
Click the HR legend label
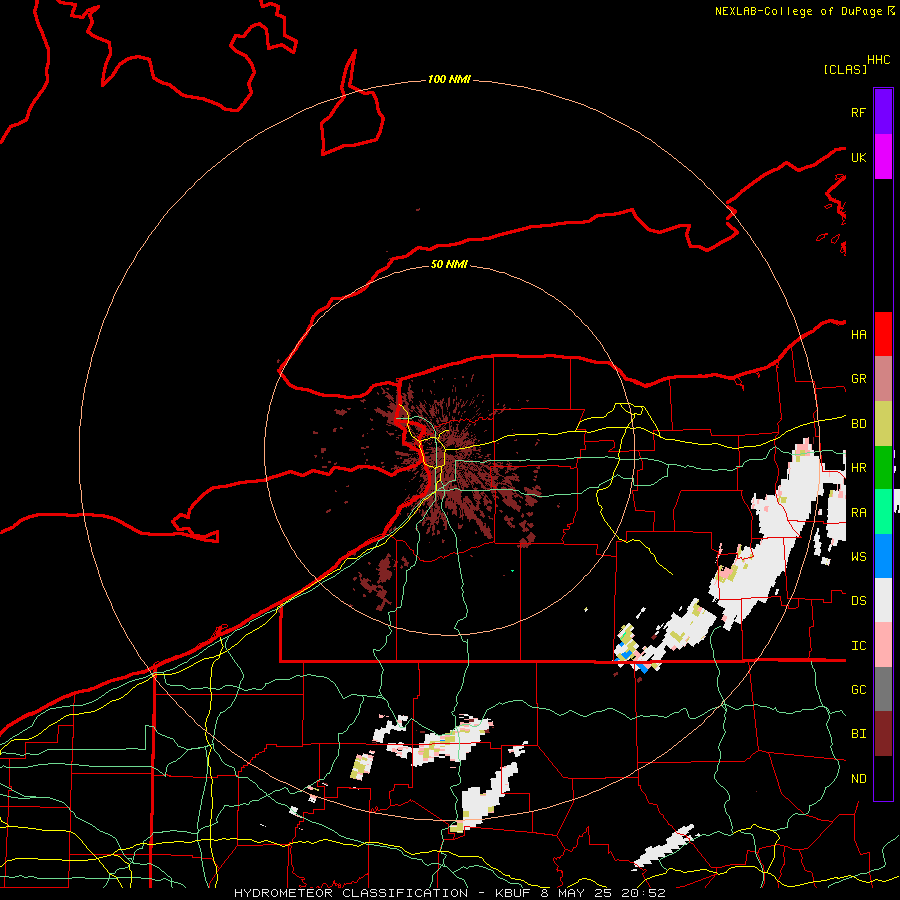pyautogui.click(x=858, y=468)
